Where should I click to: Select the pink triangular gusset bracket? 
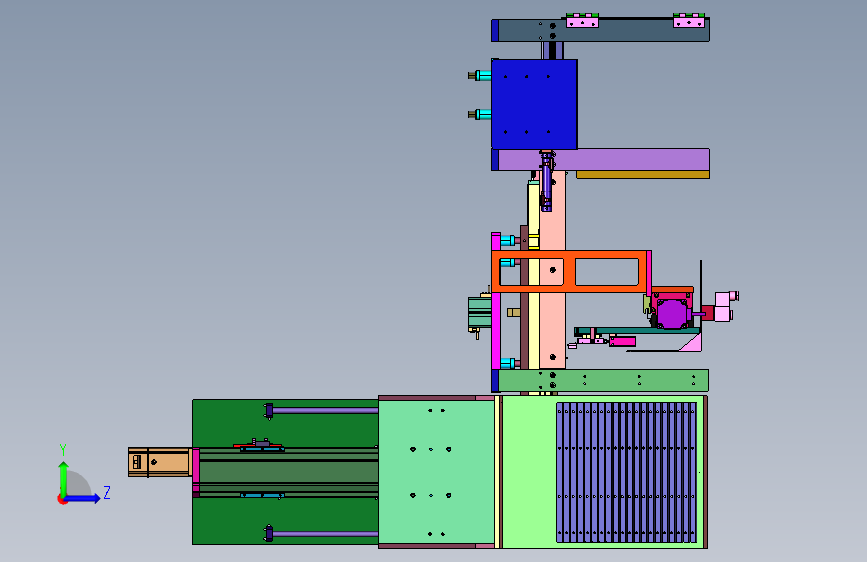(x=691, y=342)
